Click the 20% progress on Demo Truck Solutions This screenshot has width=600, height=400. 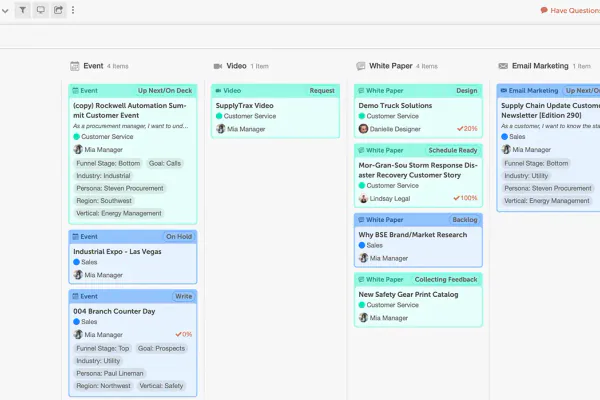[467, 129]
